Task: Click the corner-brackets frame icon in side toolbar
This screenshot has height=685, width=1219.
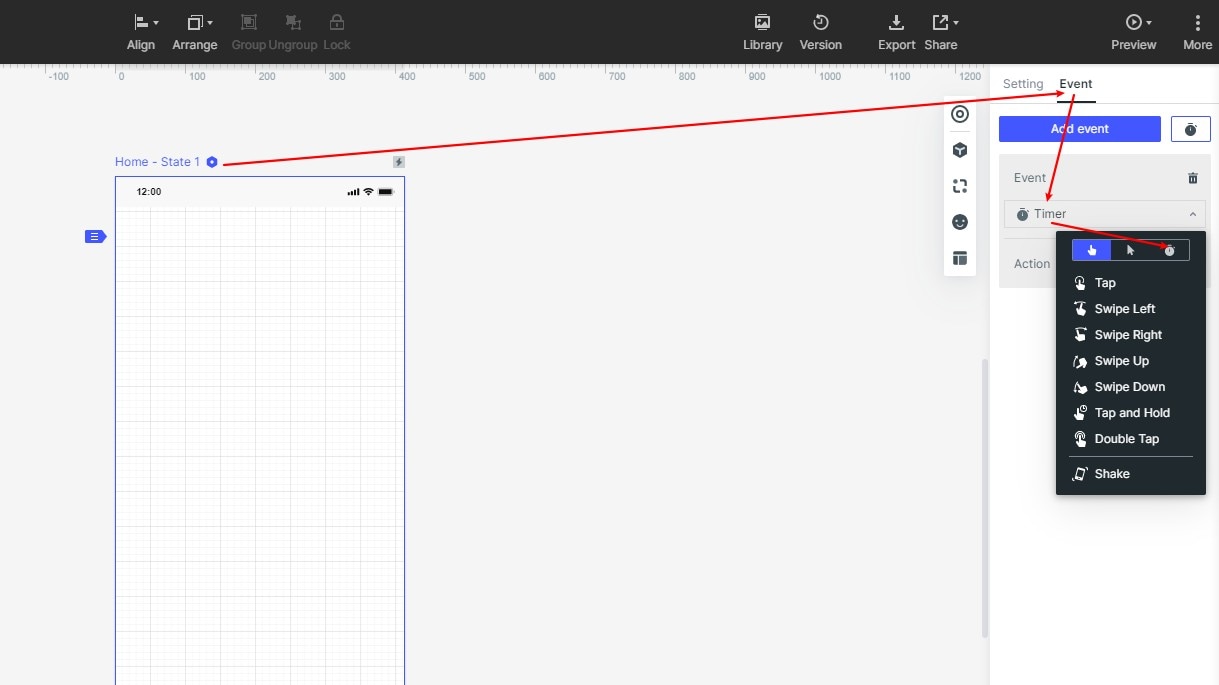Action: 960,186
